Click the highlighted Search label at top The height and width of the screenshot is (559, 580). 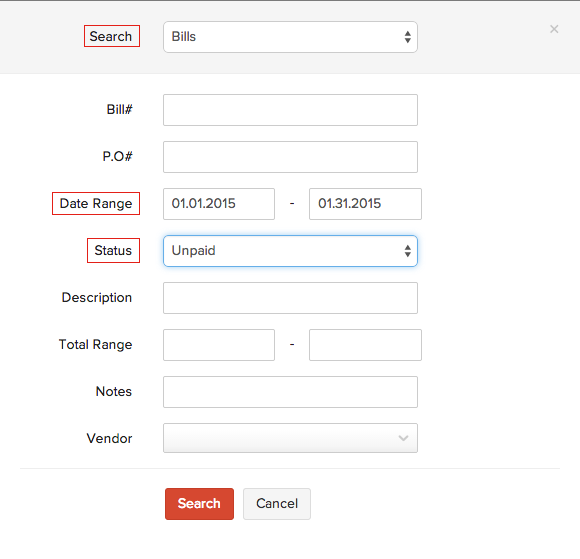click(112, 36)
